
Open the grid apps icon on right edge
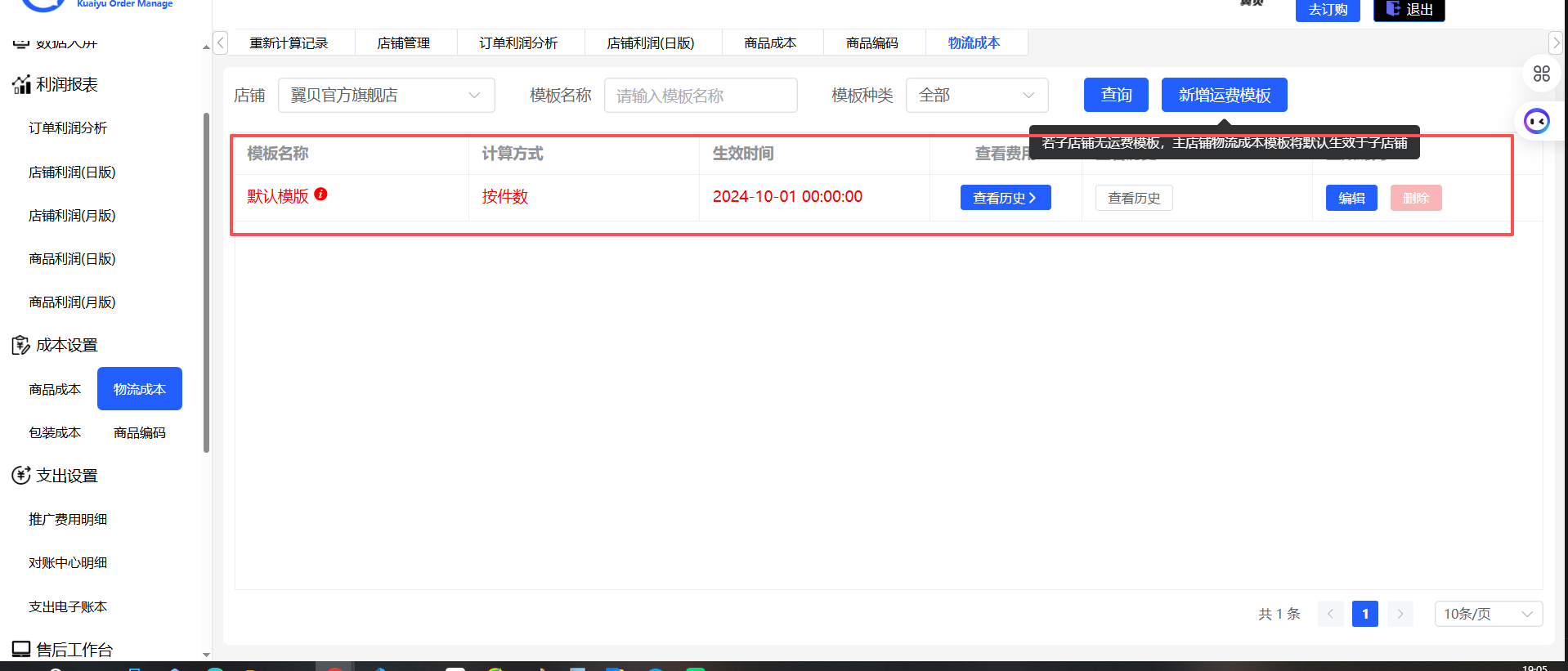coord(1541,74)
